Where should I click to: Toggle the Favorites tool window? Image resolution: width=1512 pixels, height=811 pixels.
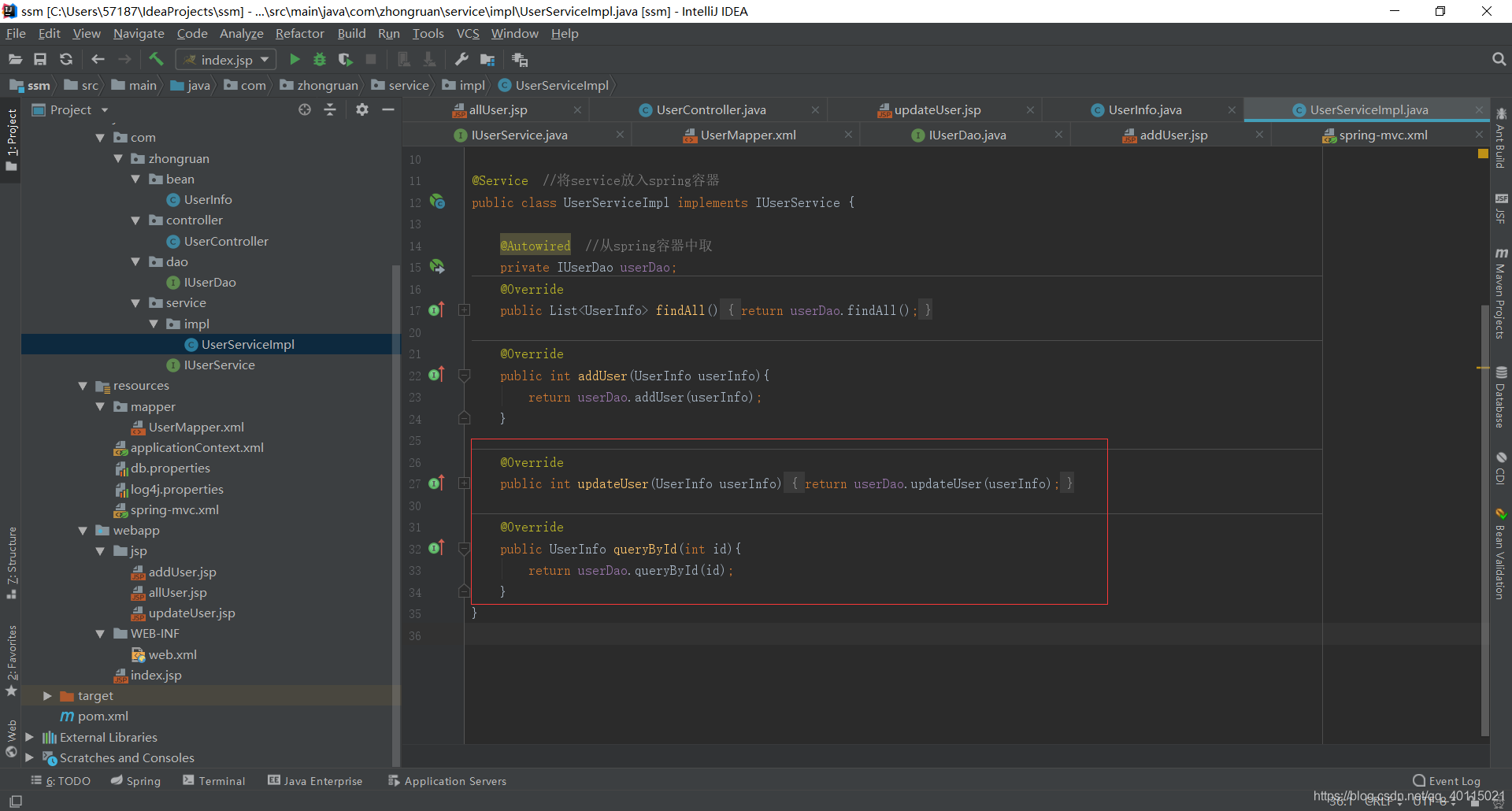click(11, 660)
